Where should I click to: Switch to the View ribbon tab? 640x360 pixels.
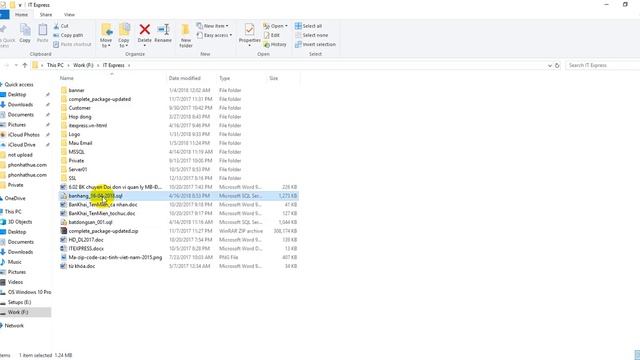click(69, 15)
